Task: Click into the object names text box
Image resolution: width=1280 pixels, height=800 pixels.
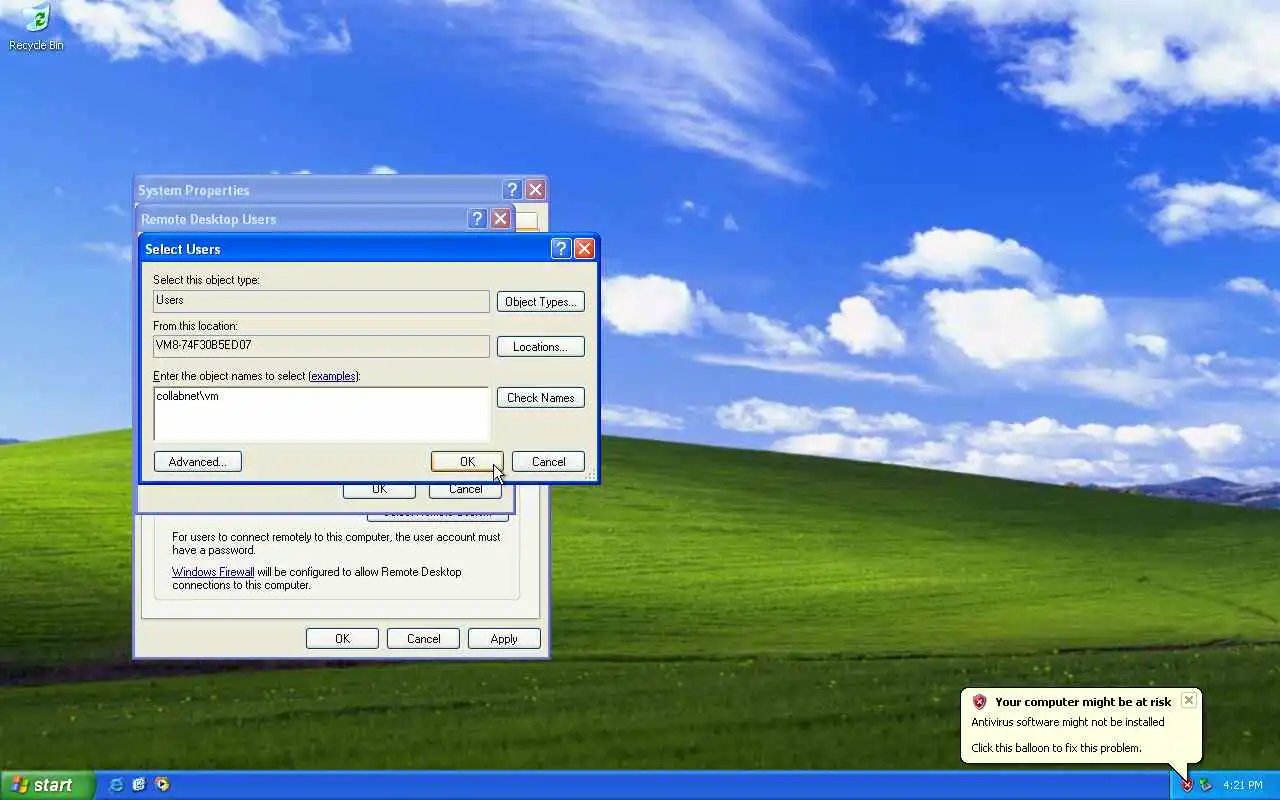Action: pos(321,414)
